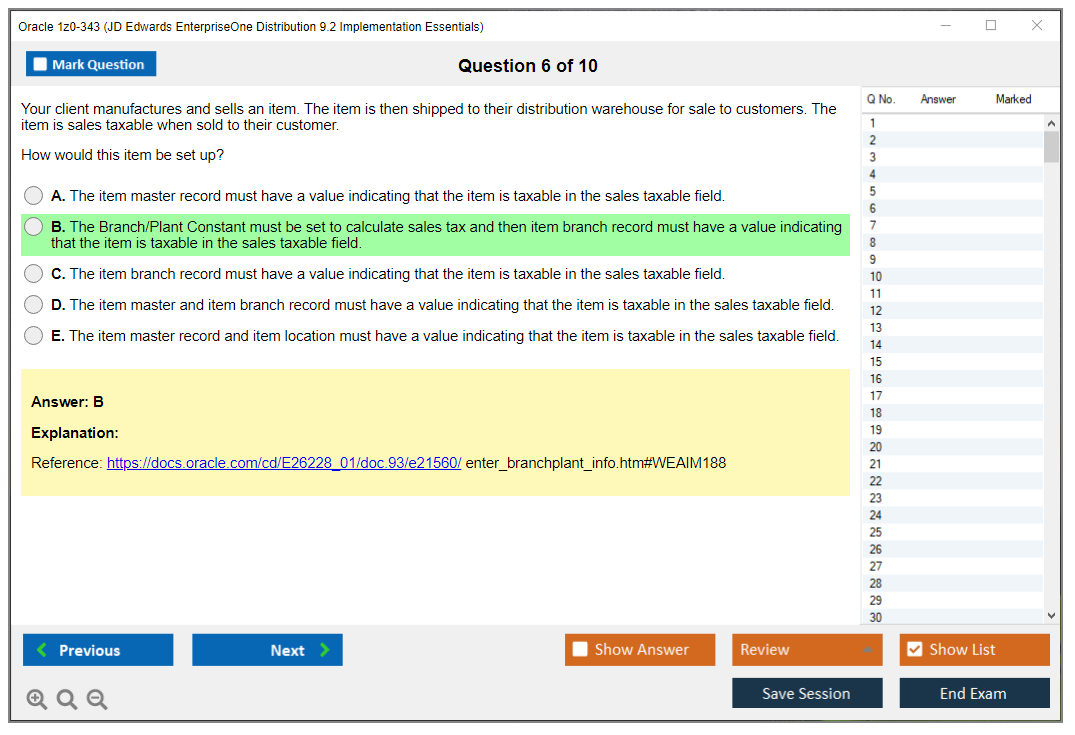
Task: Select question 10 in the list
Action: click(x=876, y=277)
